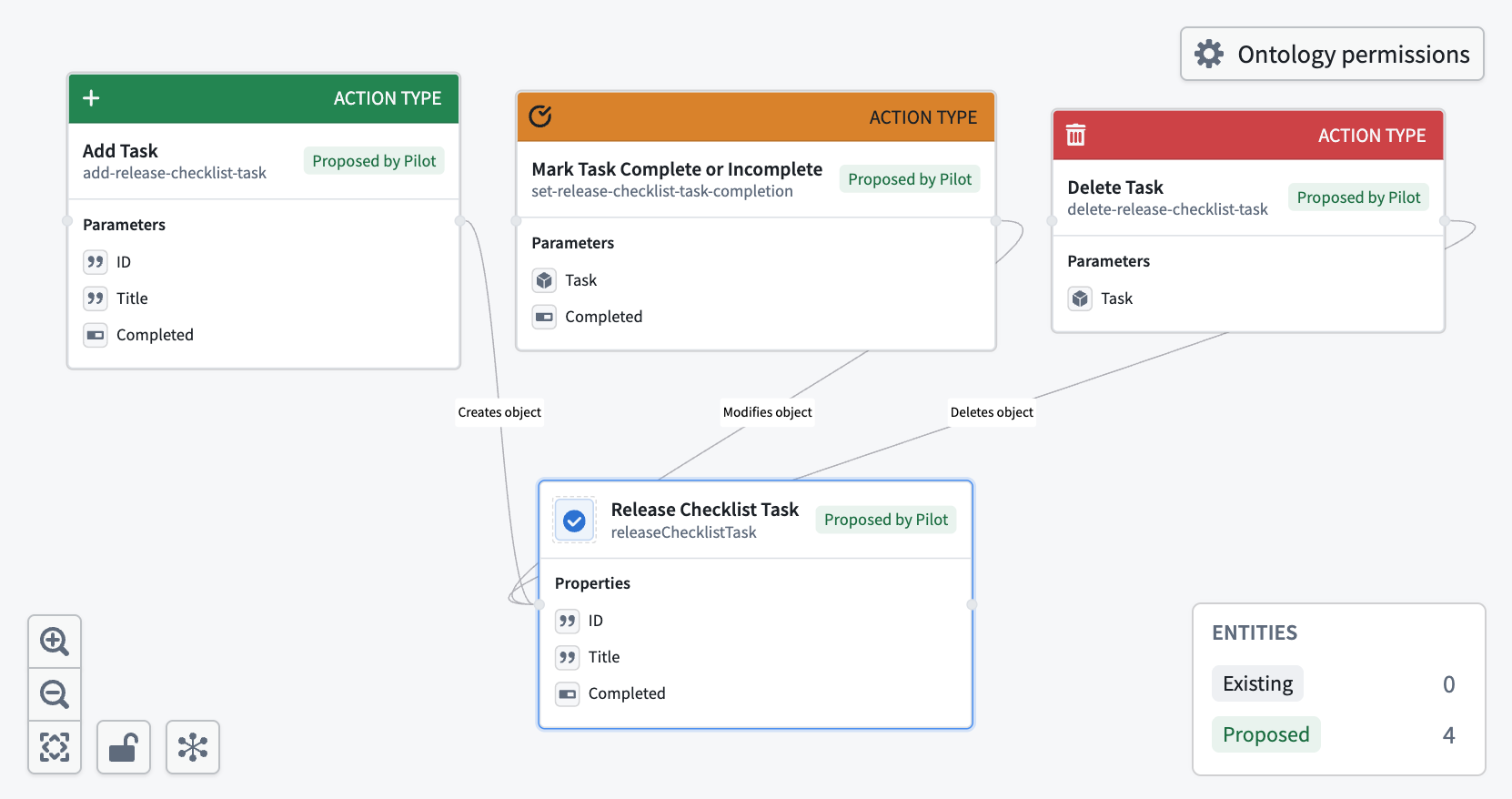
Task: Click the boolean icon beside Completed in Mark Task
Action: click(544, 317)
